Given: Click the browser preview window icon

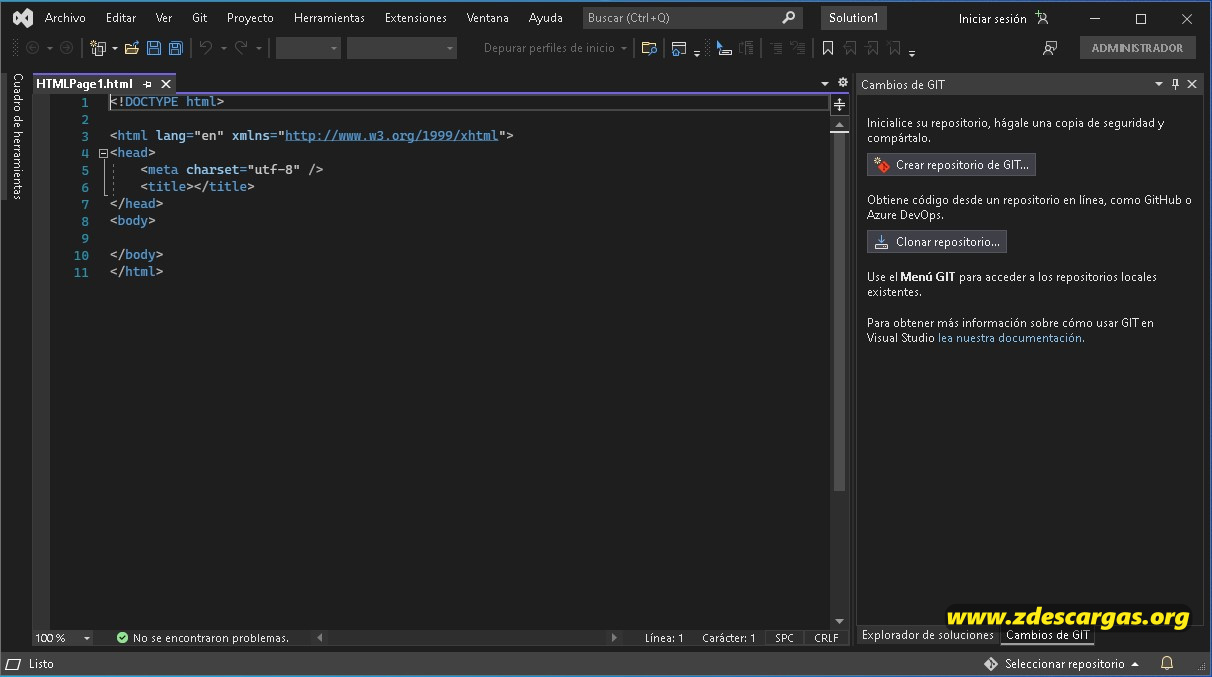Looking at the screenshot, I should (679, 48).
